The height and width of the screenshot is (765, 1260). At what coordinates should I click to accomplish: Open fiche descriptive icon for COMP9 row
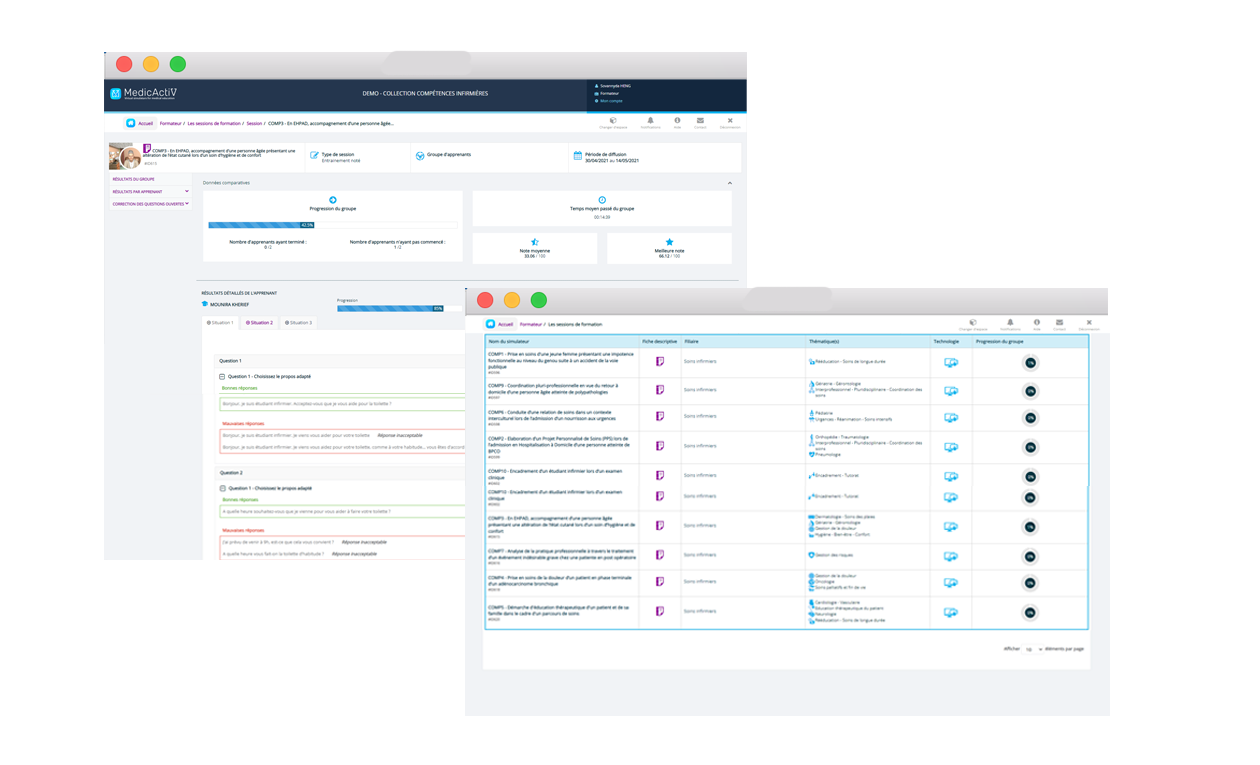[660, 390]
